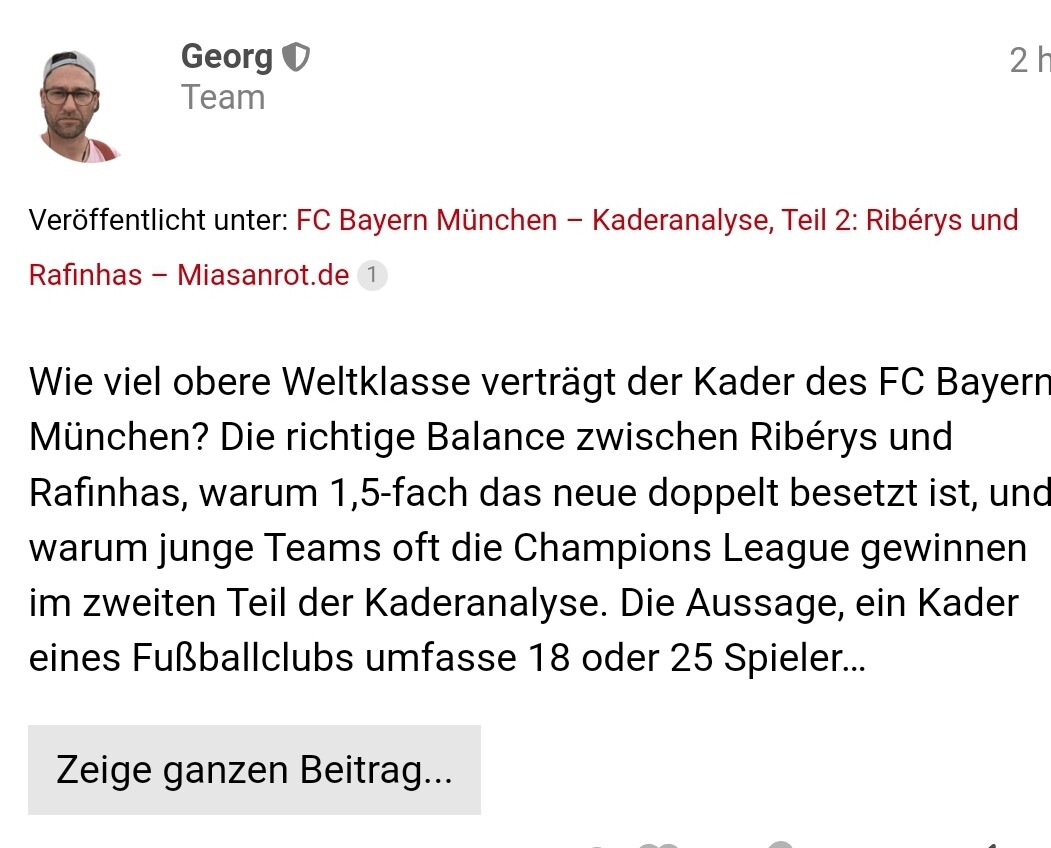Click the moderator shield icon beside Georg
Viewport: 1051px width, 848px height.
pyautogui.click(x=296, y=58)
